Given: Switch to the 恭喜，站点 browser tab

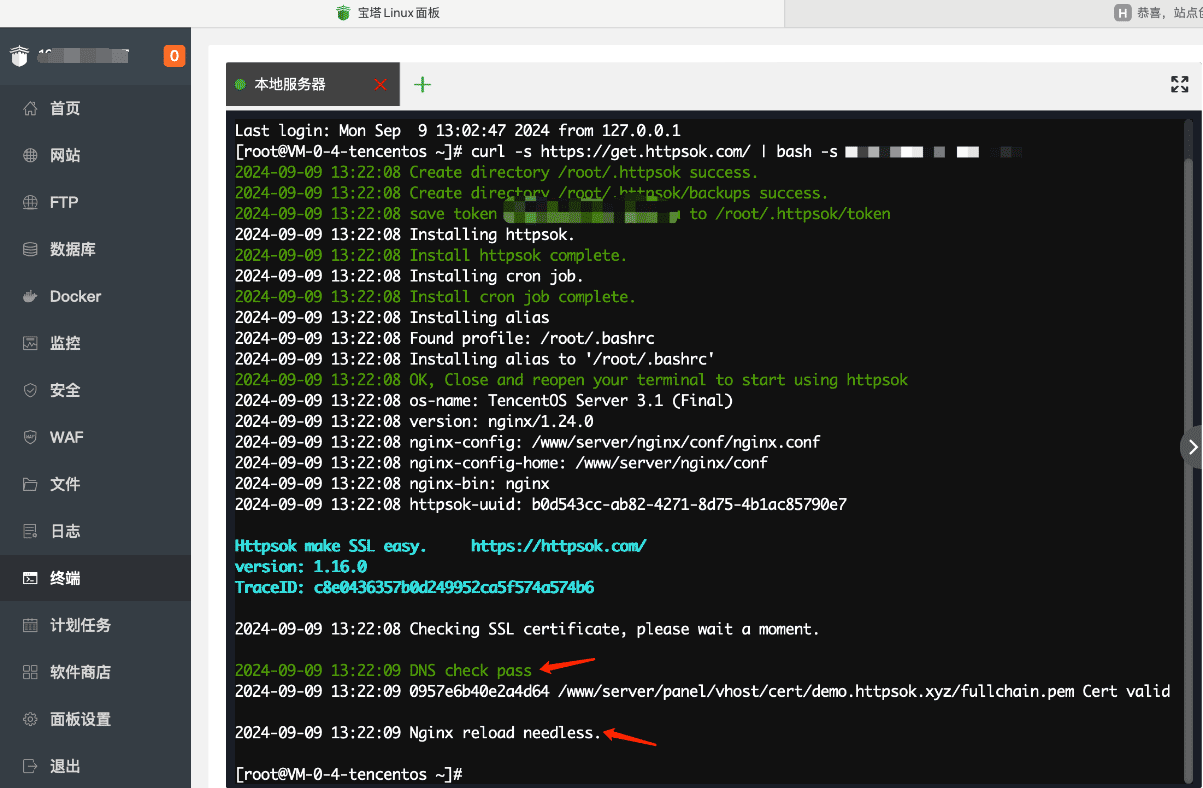Looking at the screenshot, I should pos(1158,13).
